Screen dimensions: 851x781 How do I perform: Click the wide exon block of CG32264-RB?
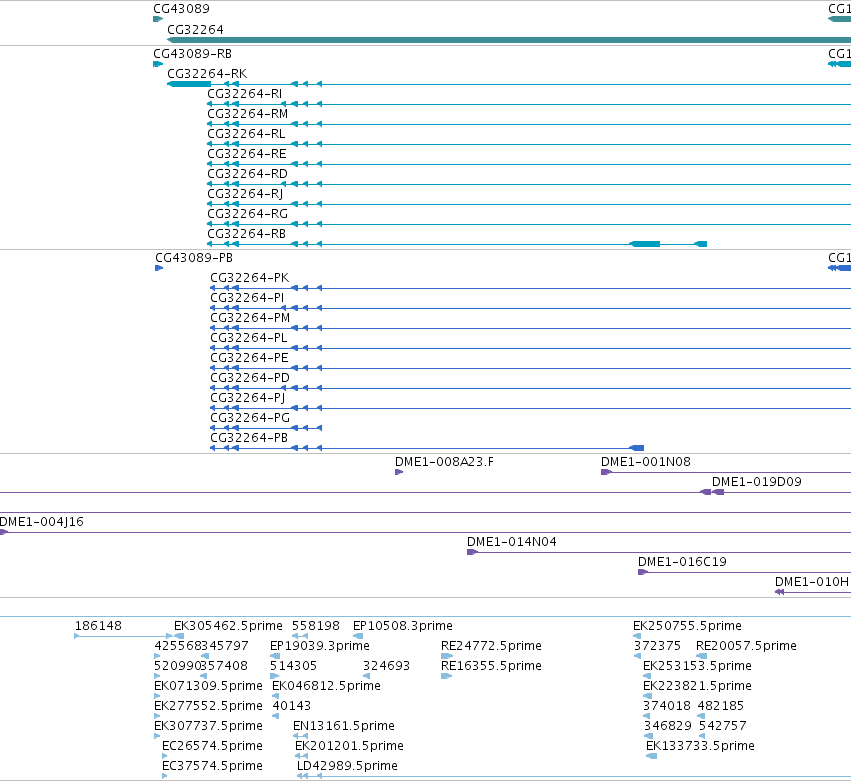645,244
